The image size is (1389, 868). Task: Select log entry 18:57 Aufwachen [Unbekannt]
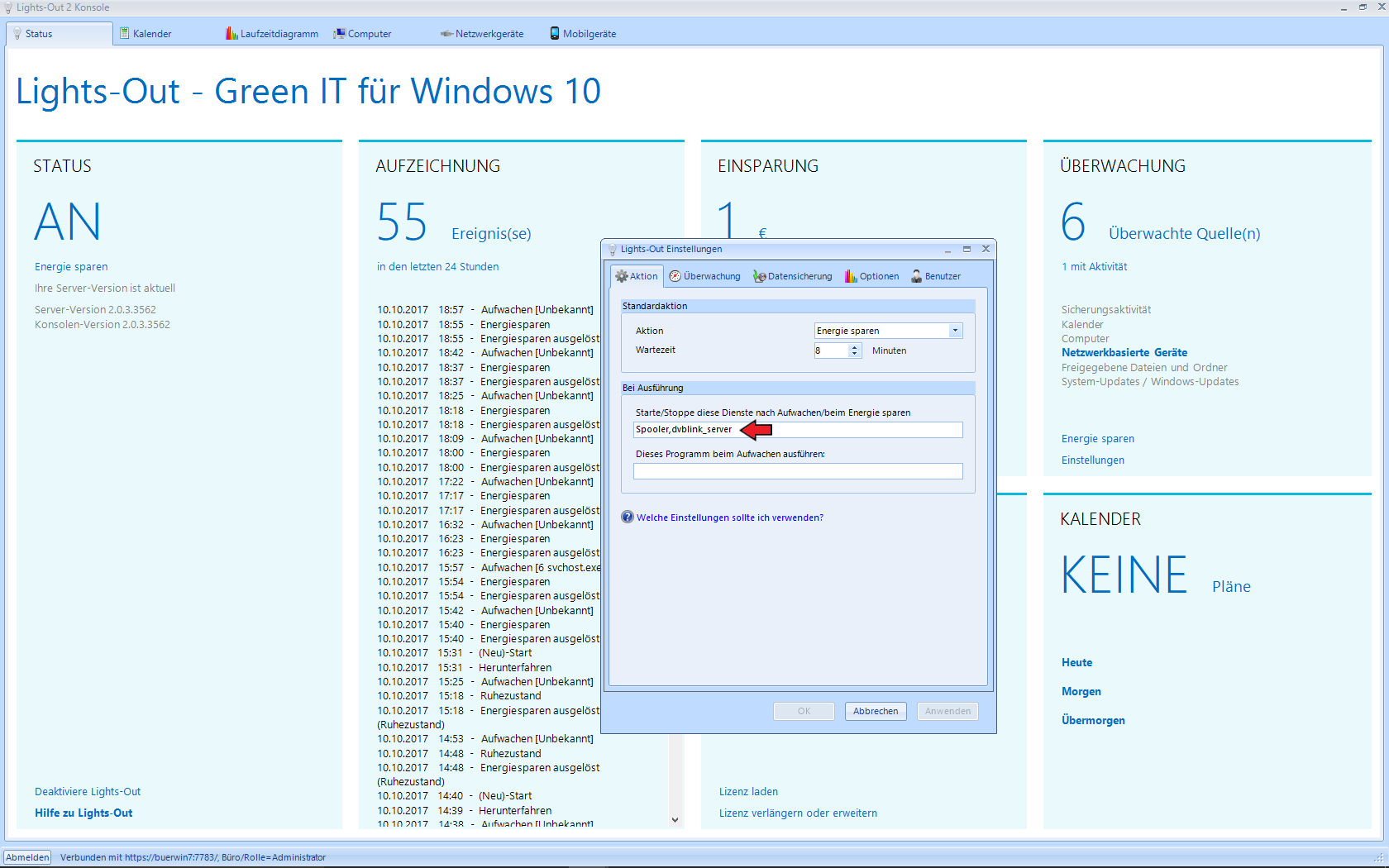[x=485, y=310]
